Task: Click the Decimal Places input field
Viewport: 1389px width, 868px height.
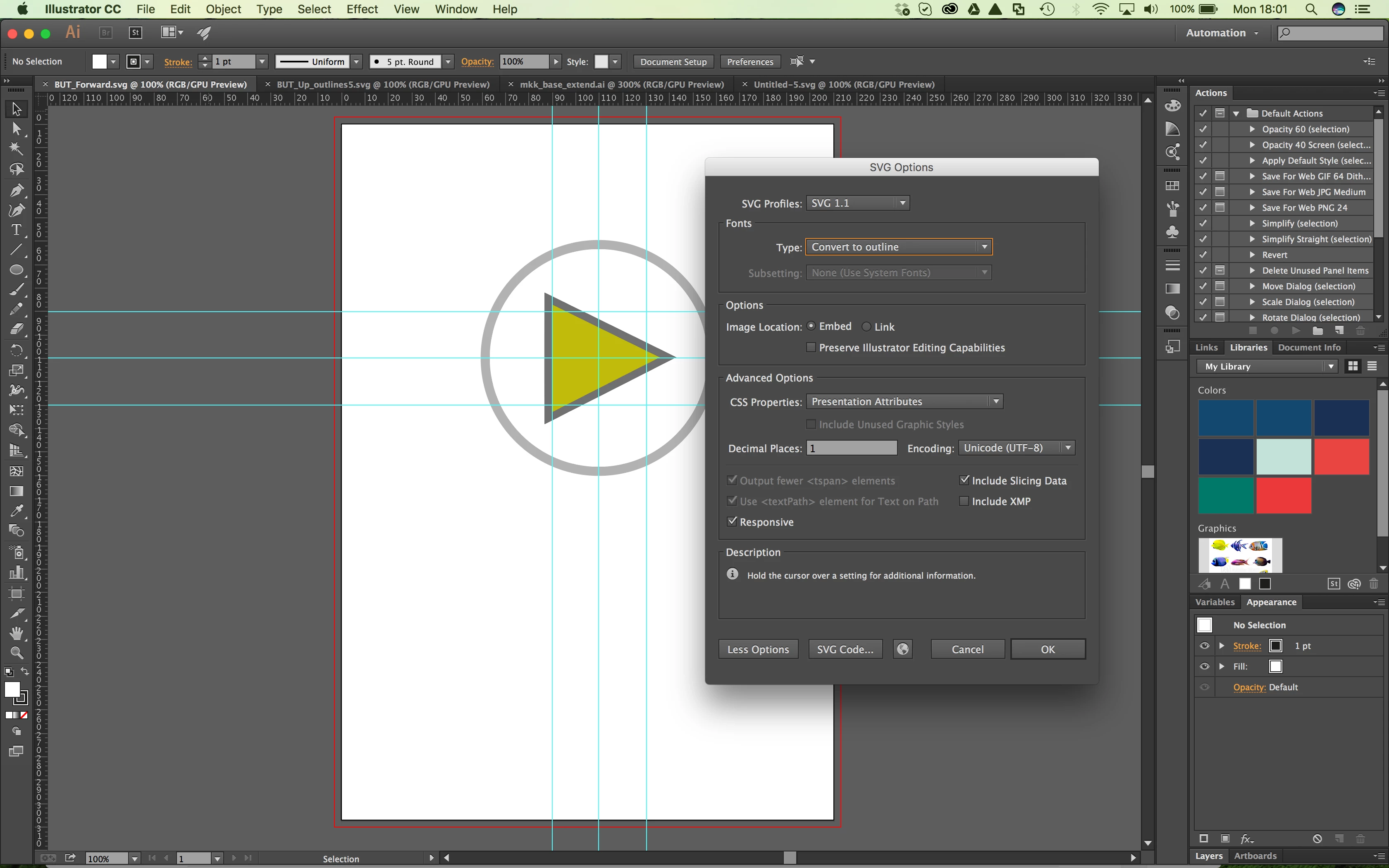Action: point(852,448)
